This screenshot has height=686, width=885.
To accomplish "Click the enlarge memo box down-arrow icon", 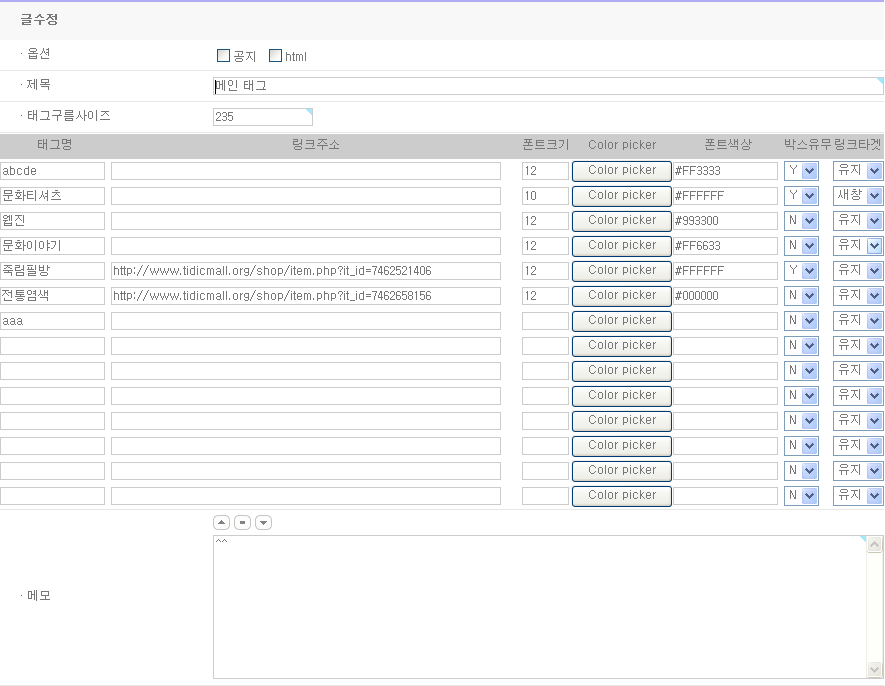I will tap(263, 523).
